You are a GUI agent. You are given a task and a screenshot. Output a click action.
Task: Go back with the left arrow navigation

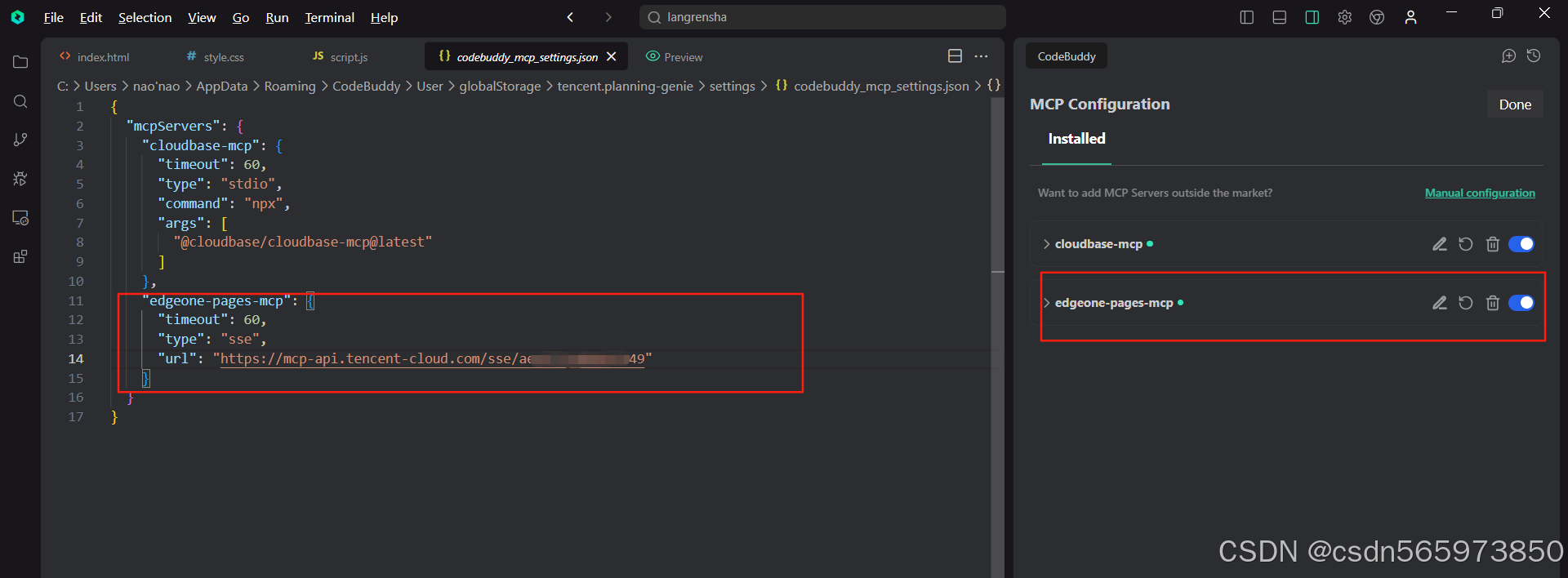pos(570,17)
